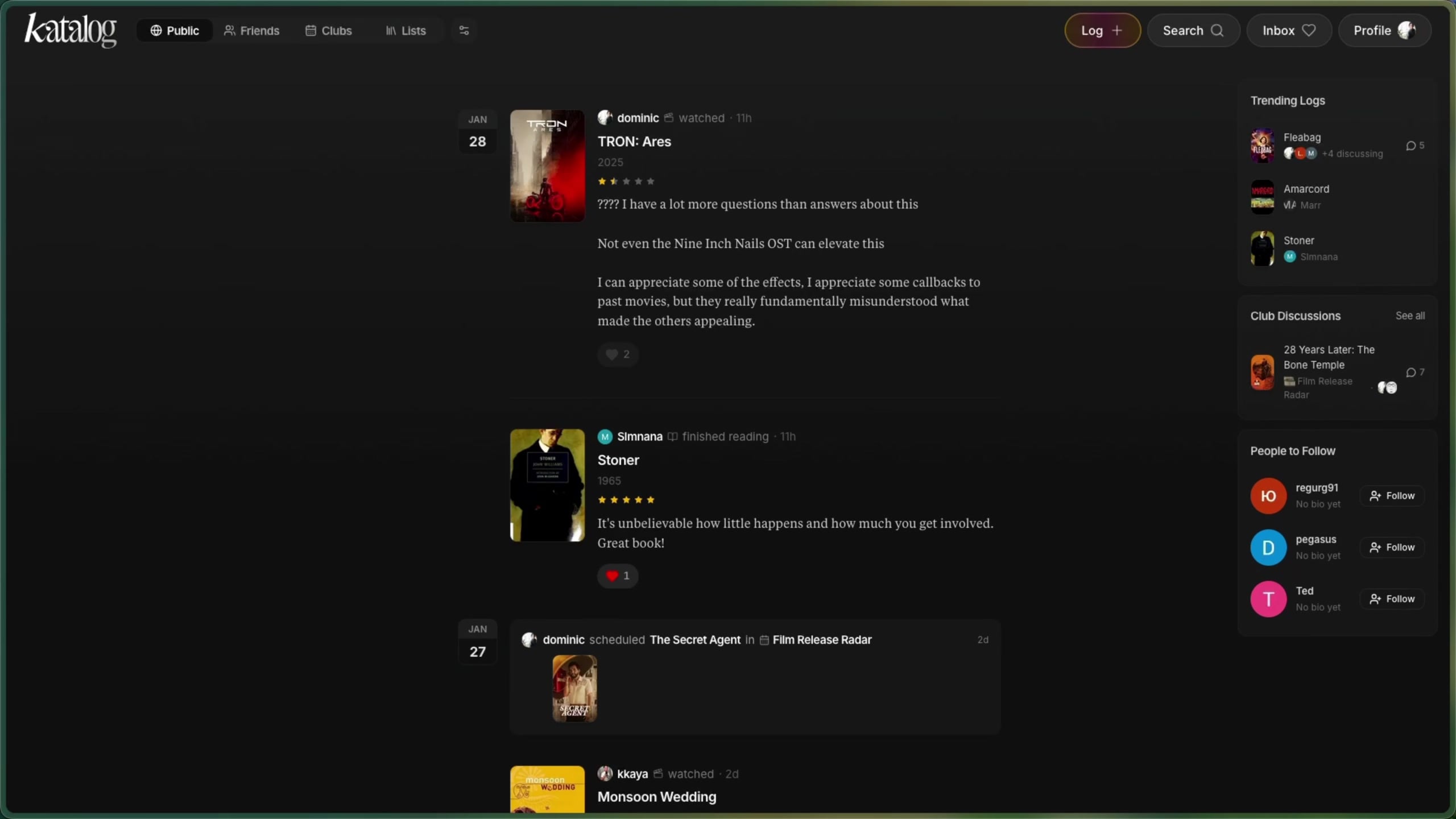Switch to Friends feed tab

point(251,30)
